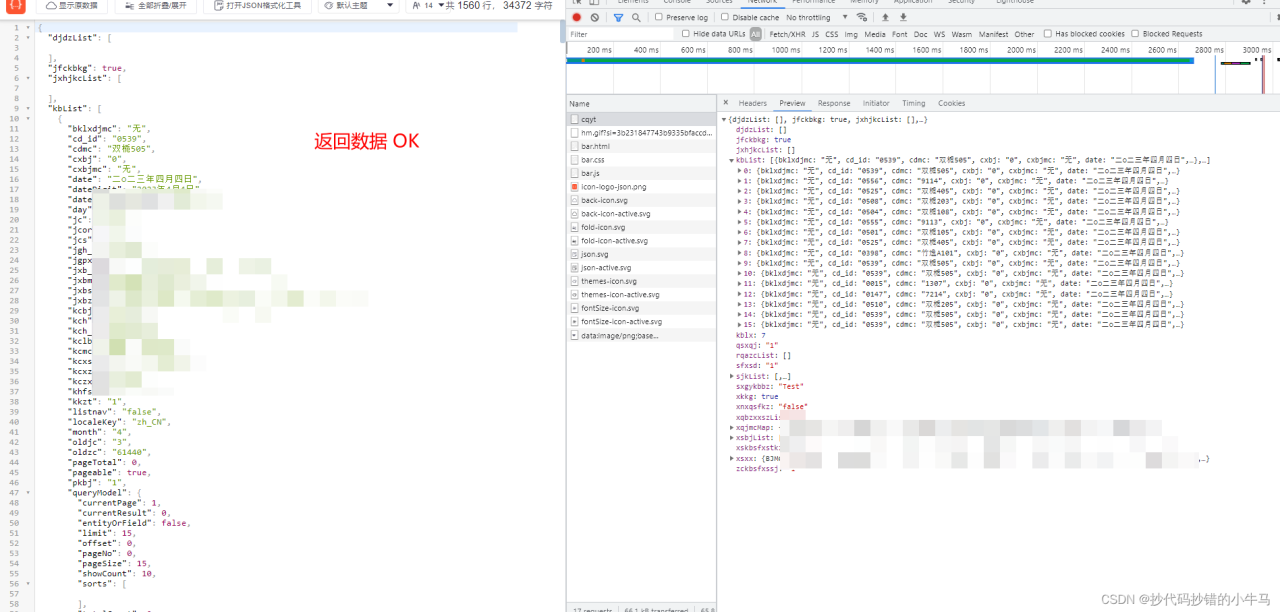This screenshot has height=612, width=1280.
Task: Toggle the network filter funnel icon
Action: tap(618, 18)
